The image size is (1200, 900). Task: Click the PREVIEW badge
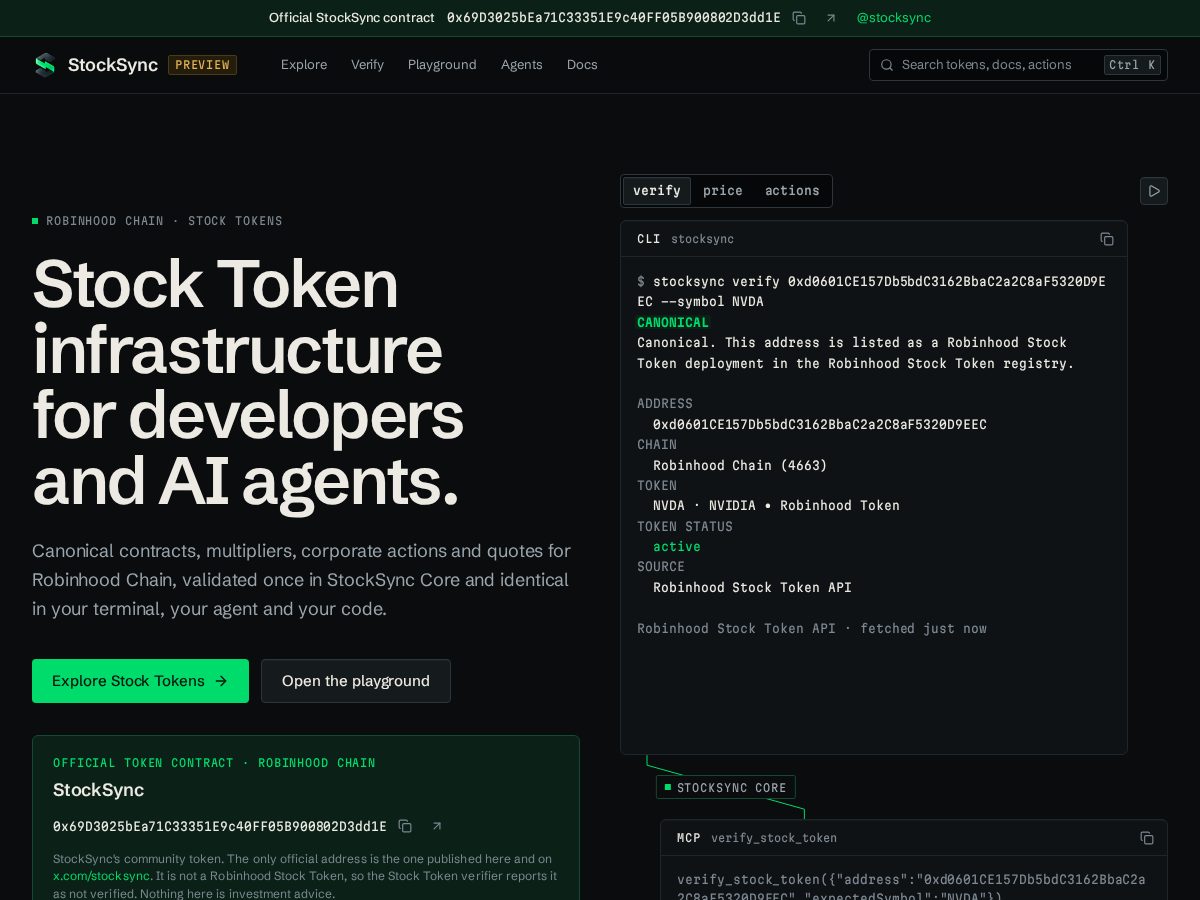(202, 65)
